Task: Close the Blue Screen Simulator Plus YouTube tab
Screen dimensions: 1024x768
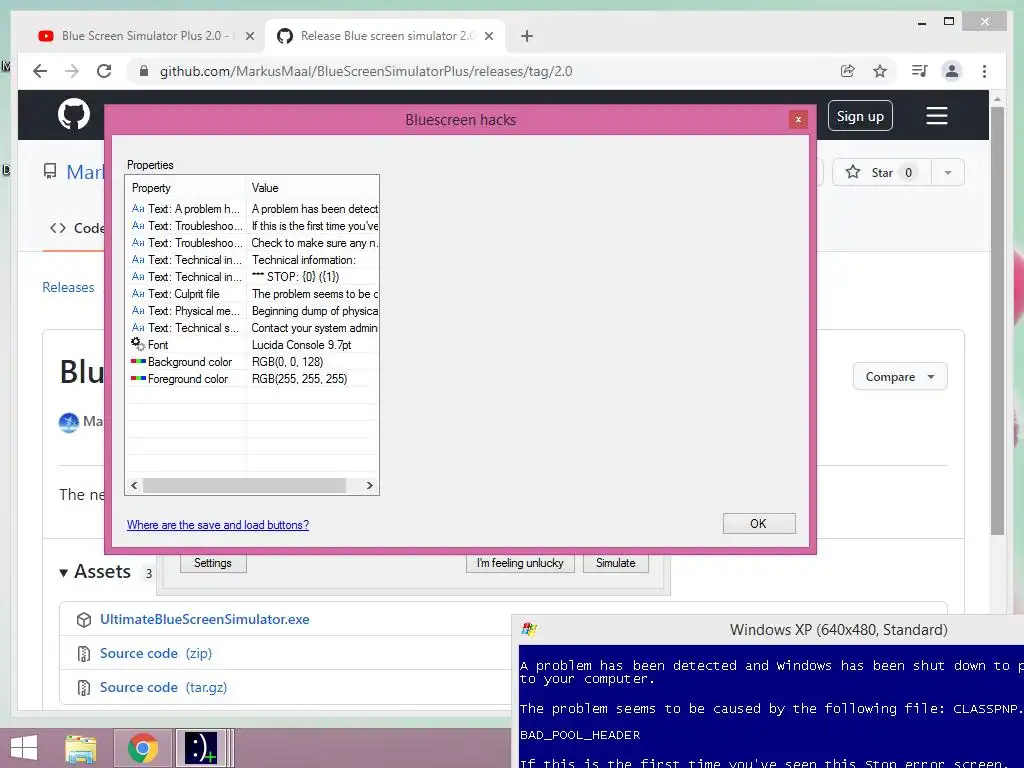Action: pos(249,36)
